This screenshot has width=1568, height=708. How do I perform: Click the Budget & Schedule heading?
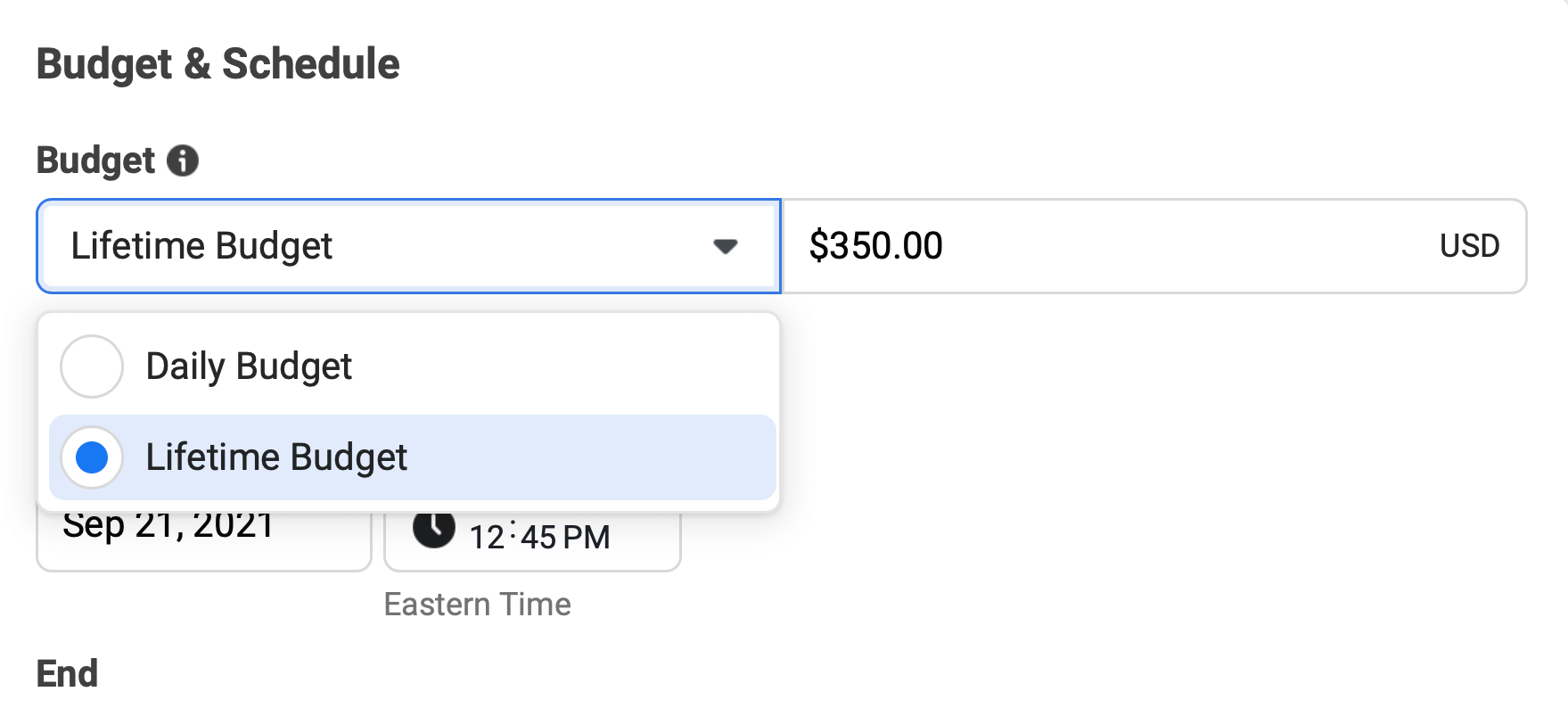218,64
